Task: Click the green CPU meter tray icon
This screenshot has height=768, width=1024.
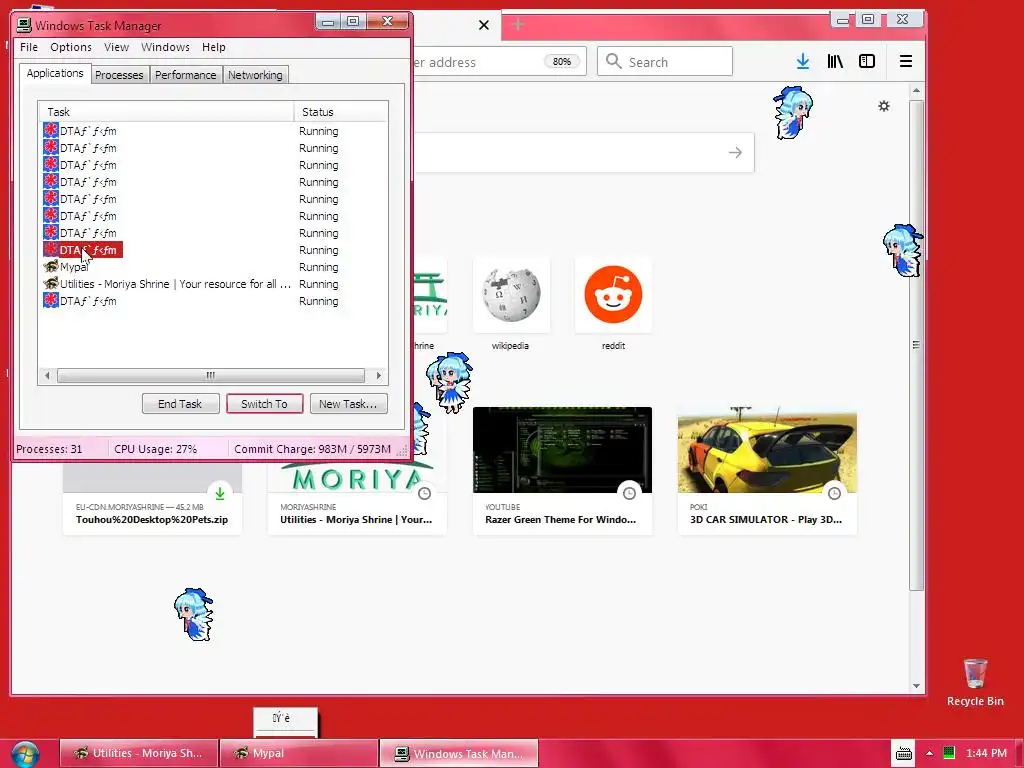Action: tap(949, 753)
